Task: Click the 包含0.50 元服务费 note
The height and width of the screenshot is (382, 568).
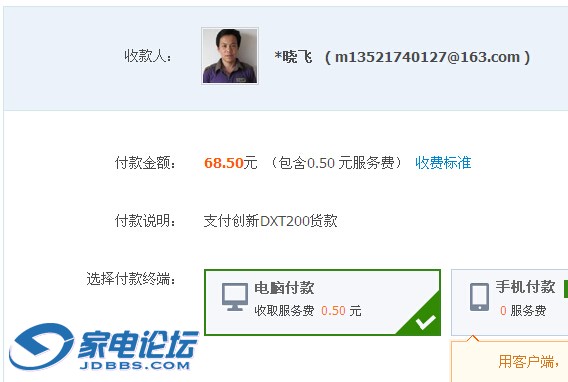Action: (337, 163)
